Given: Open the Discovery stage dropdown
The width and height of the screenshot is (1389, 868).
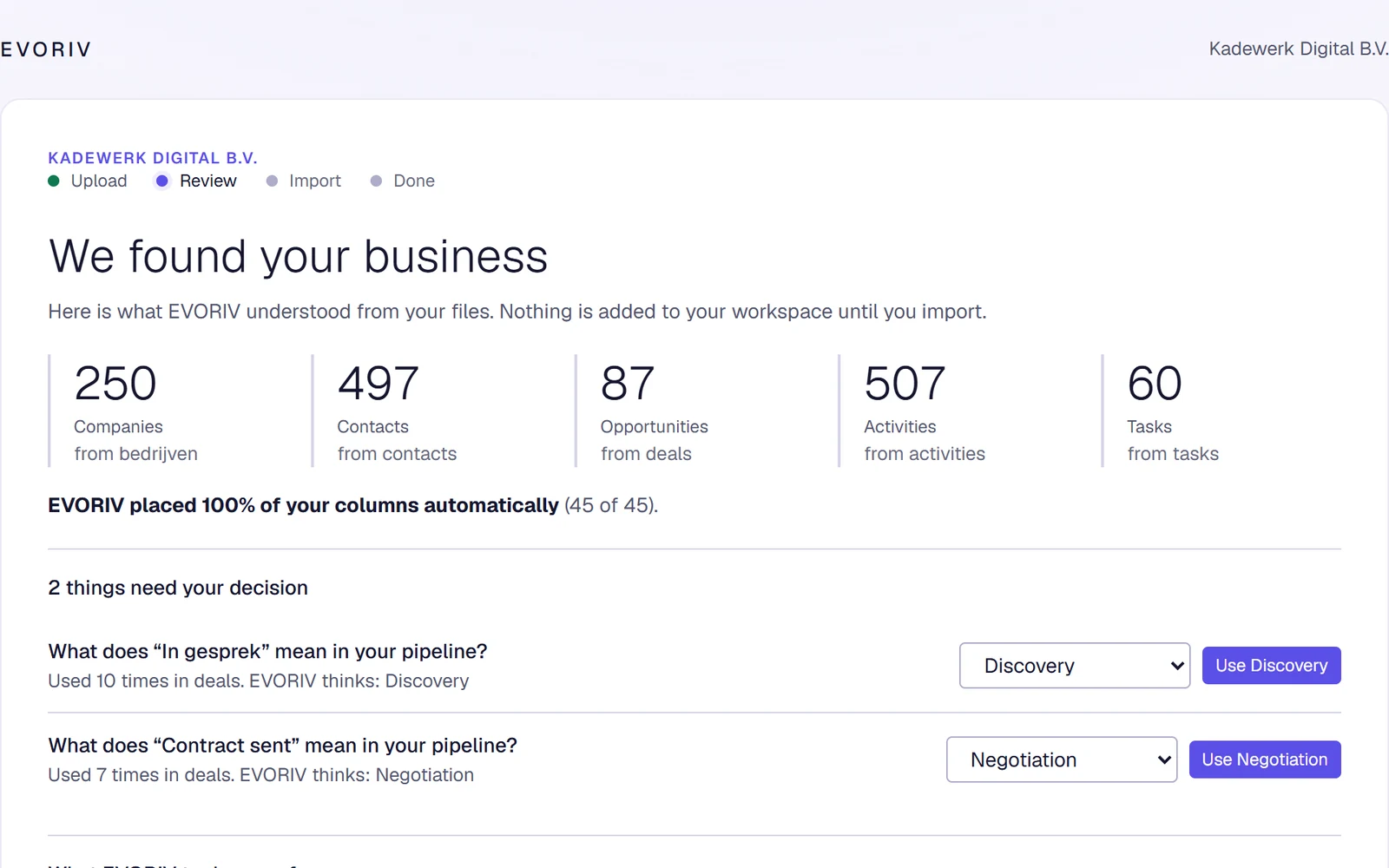Looking at the screenshot, I should pyautogui.click(x=1074, y=666).
